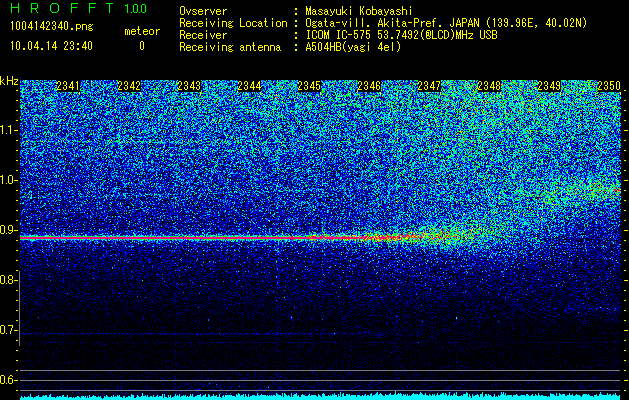Click the 2343 time marker
The width and height of the screenshot is (629, 400).
[189, 86]
